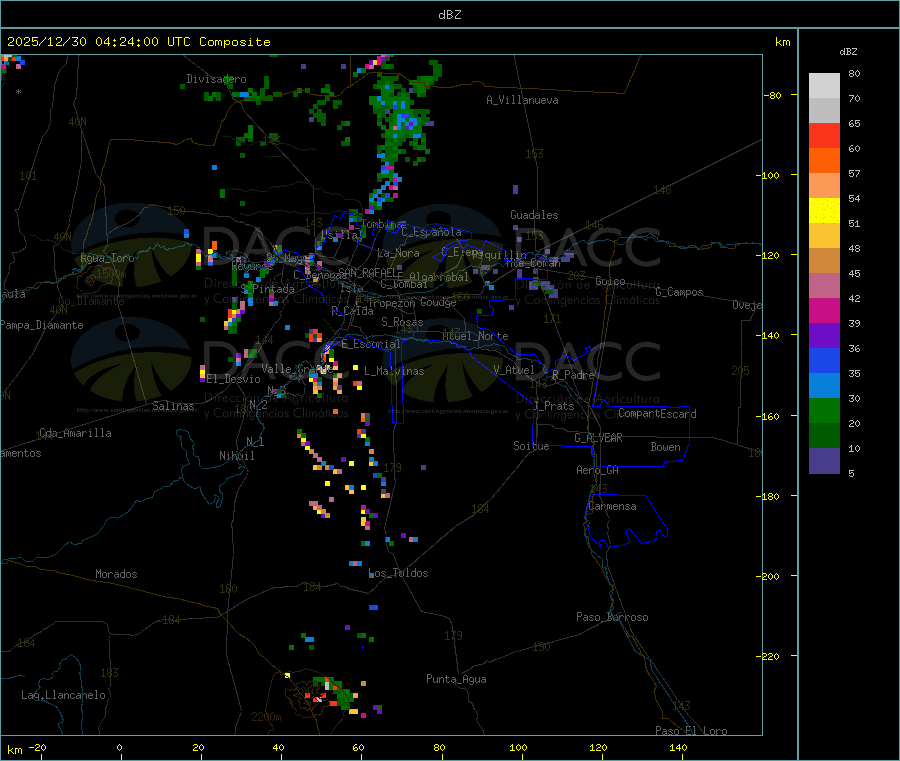Click the Carmensa location label
Viewport: 900px width, 761px height.
point(612,506)
